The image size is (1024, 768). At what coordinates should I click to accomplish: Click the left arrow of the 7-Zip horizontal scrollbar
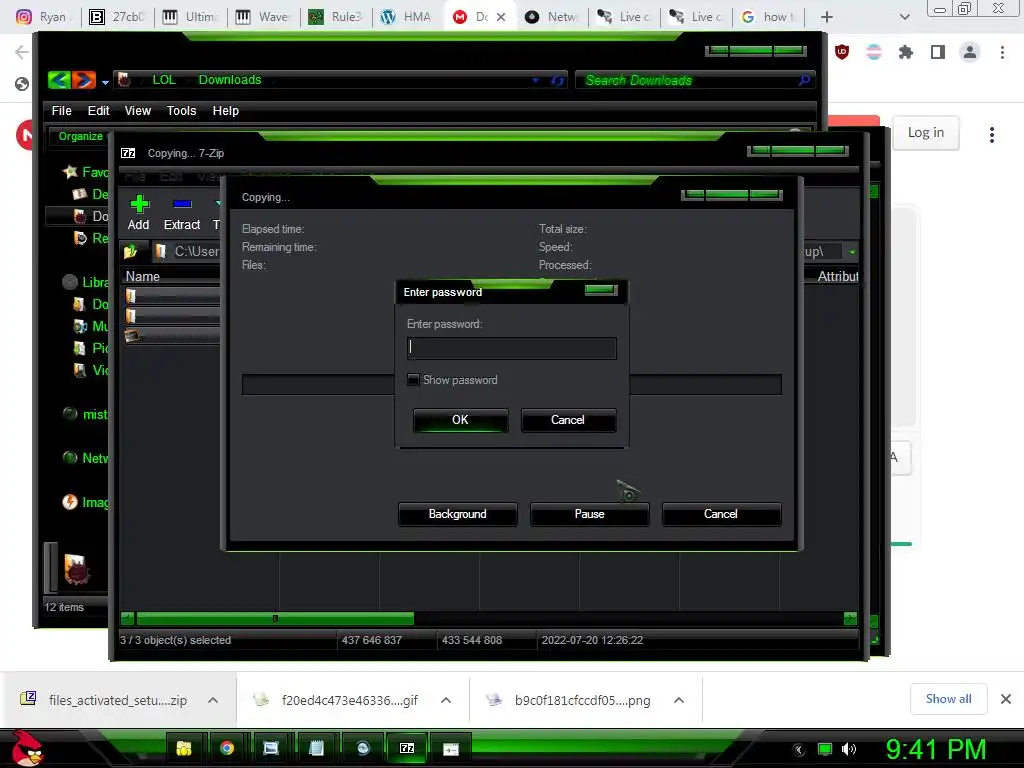coord(127,618)
